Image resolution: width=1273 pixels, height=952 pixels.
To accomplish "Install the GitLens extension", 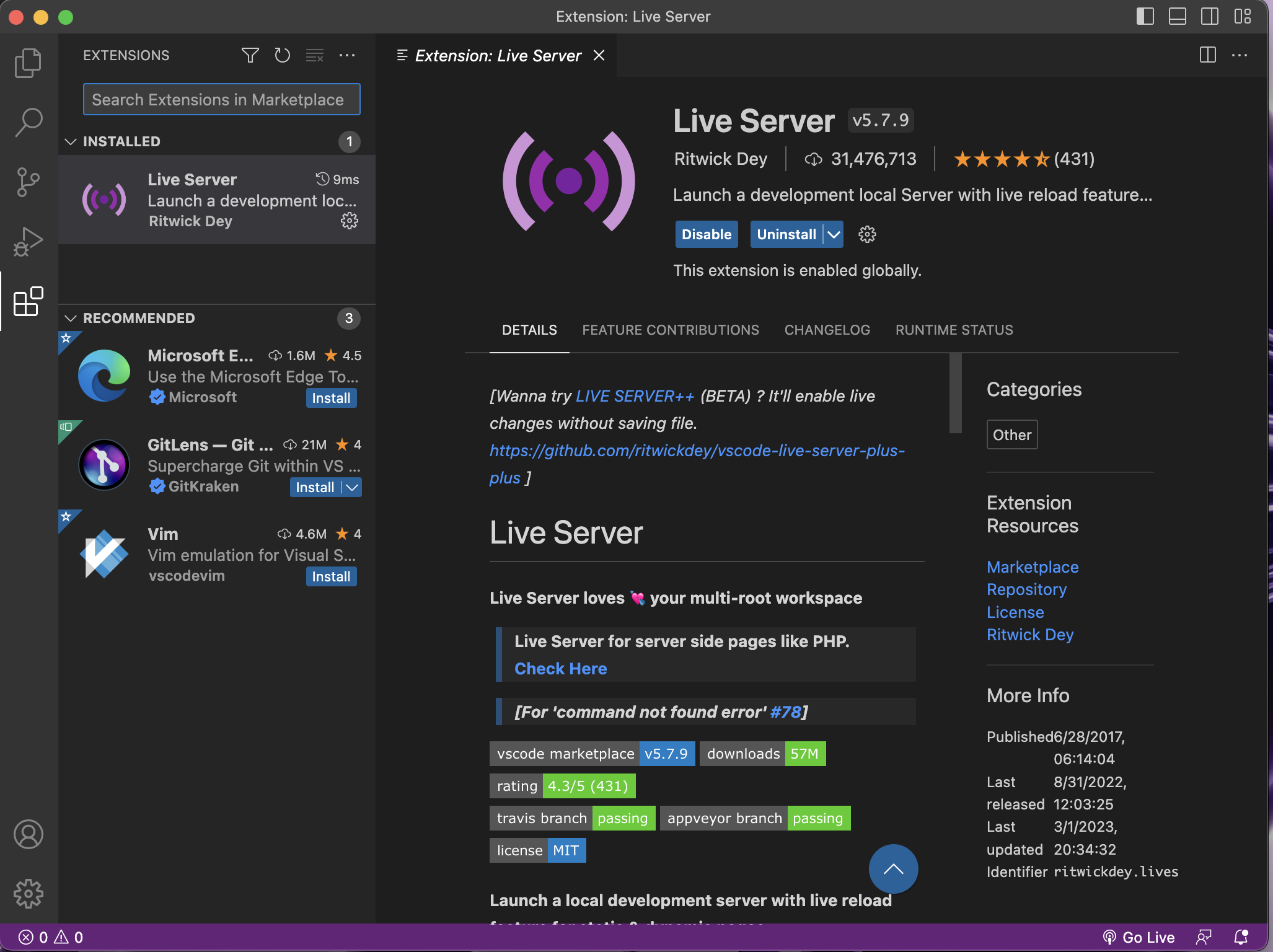I will click(315, 487).
